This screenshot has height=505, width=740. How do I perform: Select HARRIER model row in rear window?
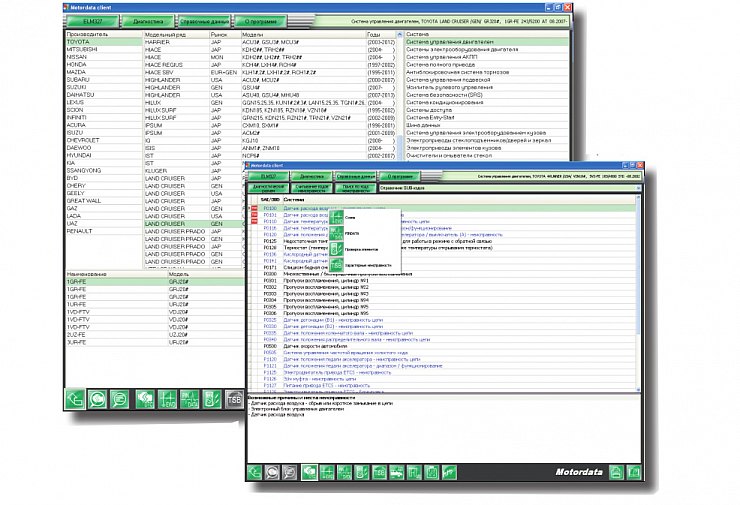pos(270,42)
